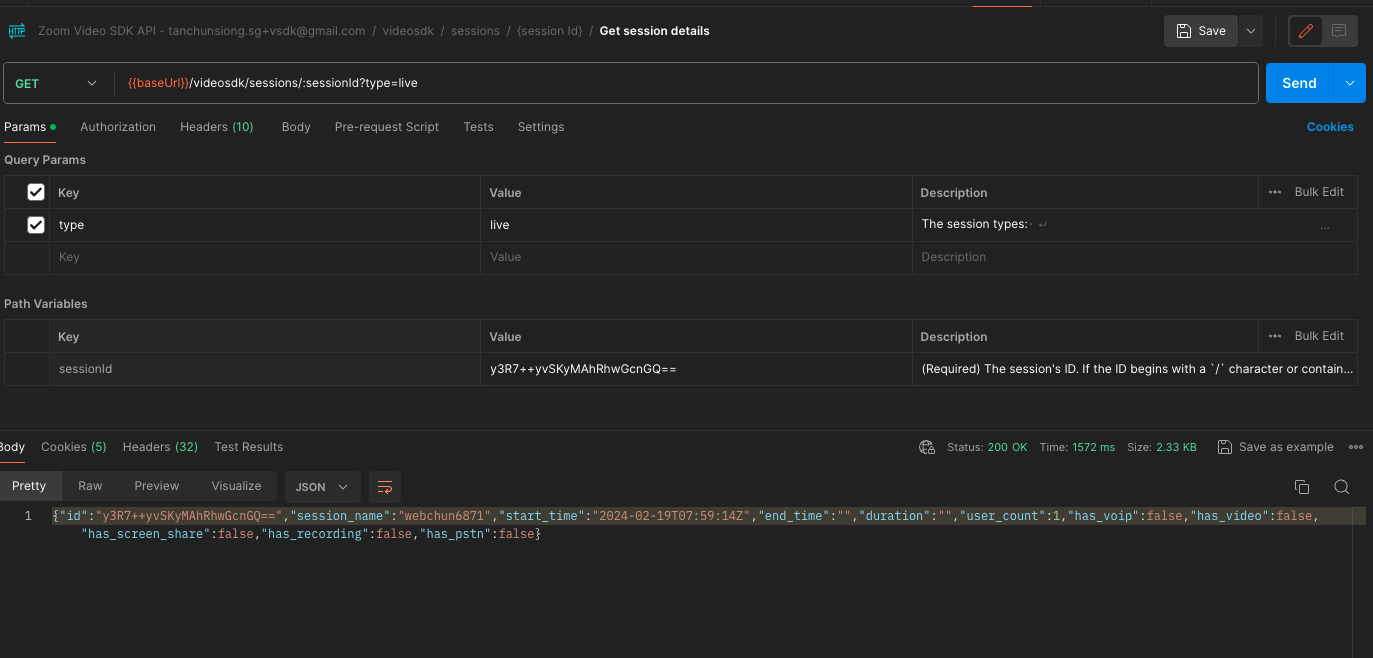
Task: Open the response Headers (32) tab
Action: (x=160, y=447)
